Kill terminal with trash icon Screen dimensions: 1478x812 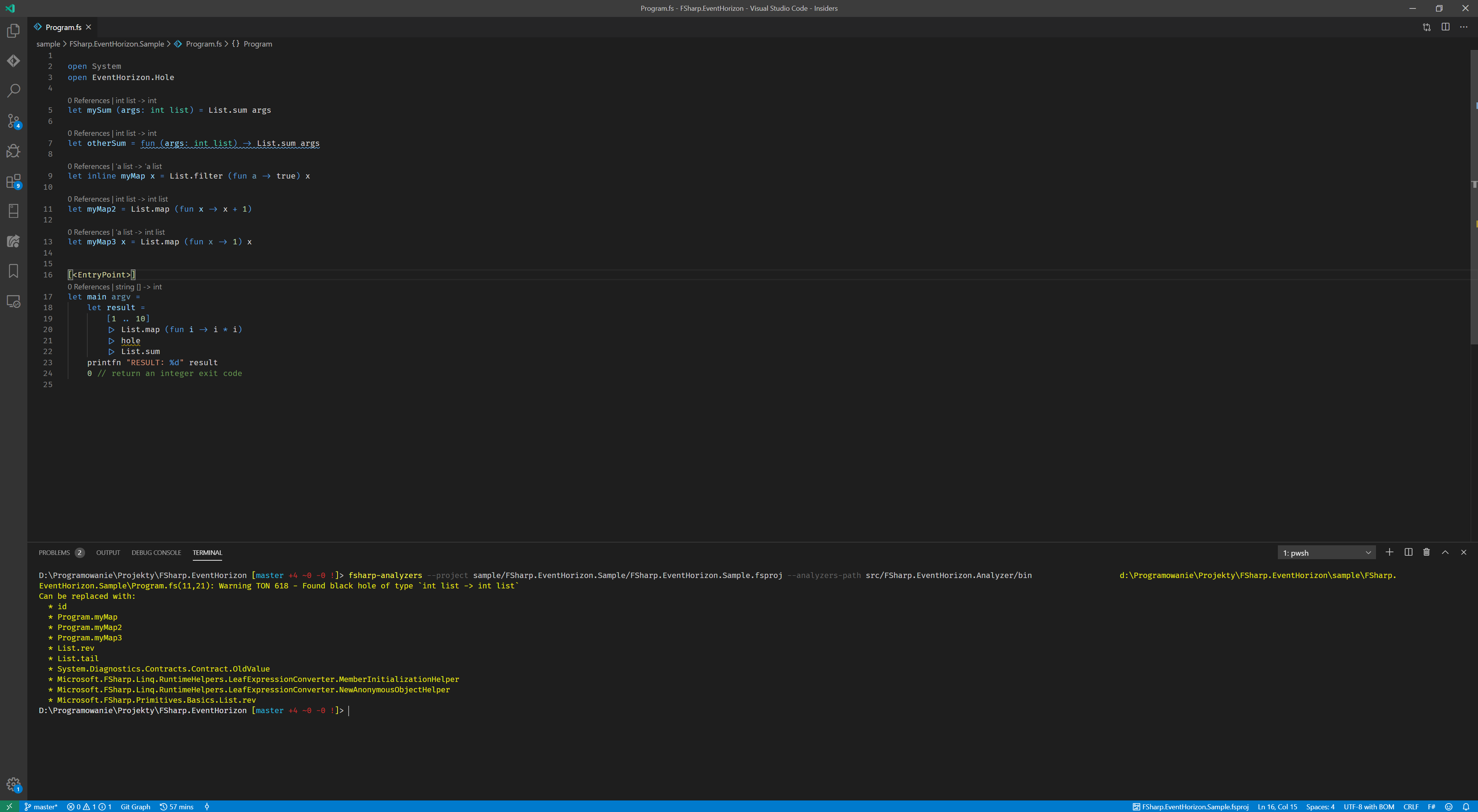coord(1426,552)
